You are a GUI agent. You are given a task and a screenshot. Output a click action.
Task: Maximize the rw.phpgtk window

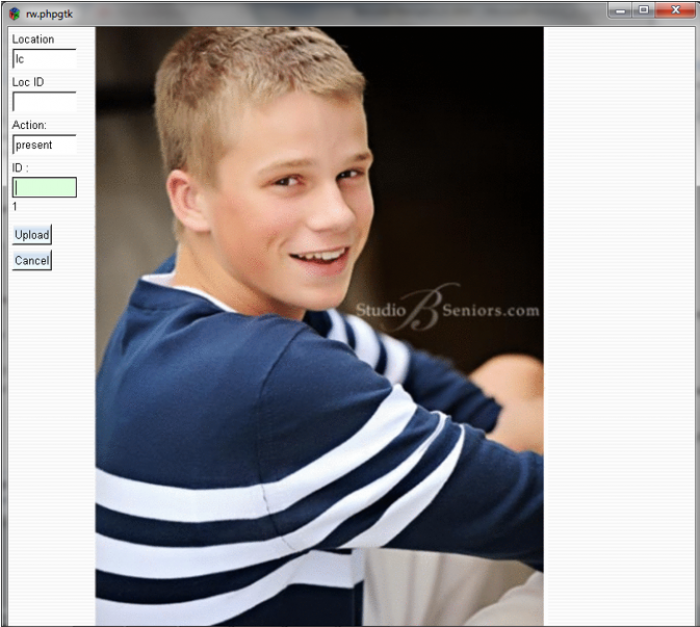point(643,10)
